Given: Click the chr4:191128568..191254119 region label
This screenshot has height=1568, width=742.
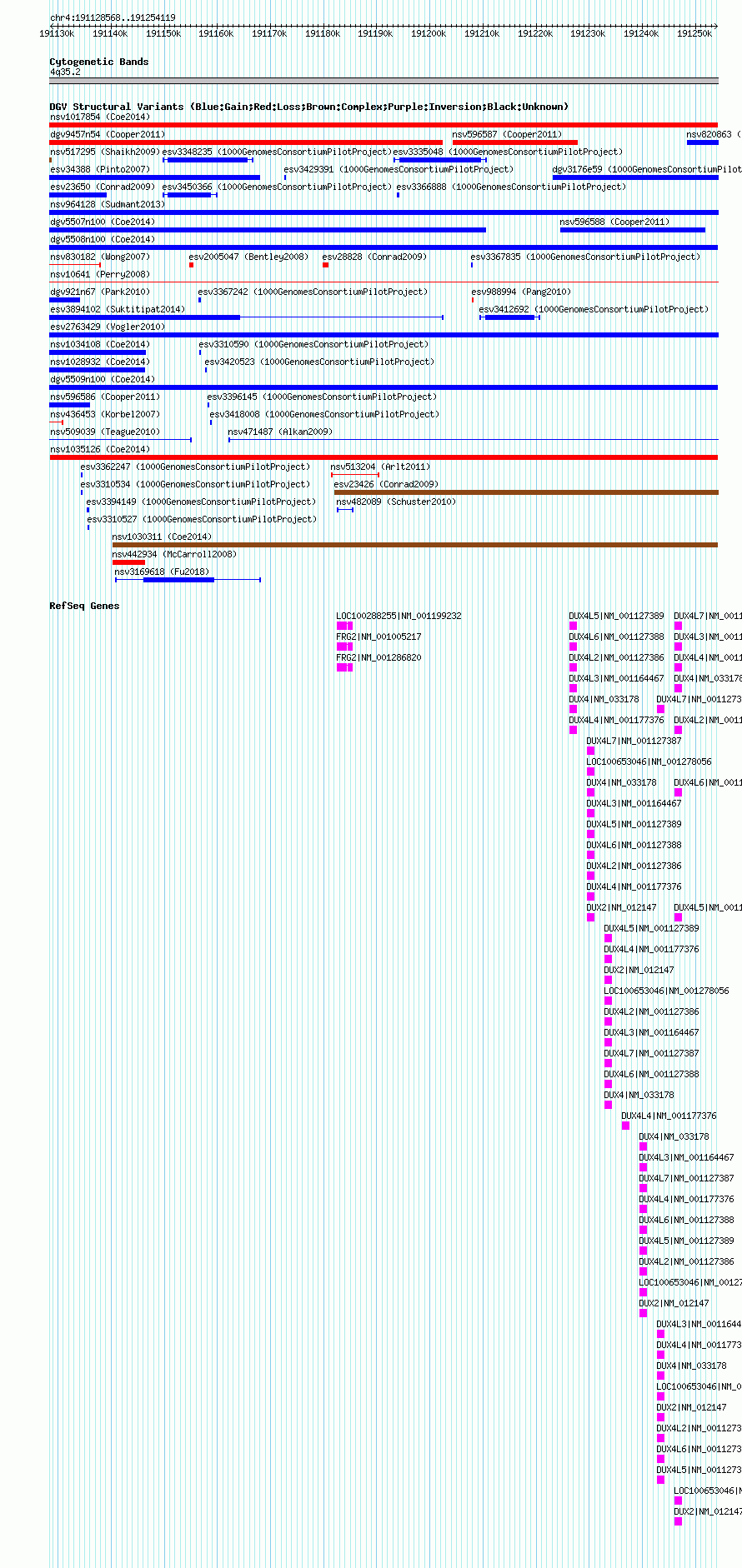Looking at the screenshot, I should click(113, 17).
